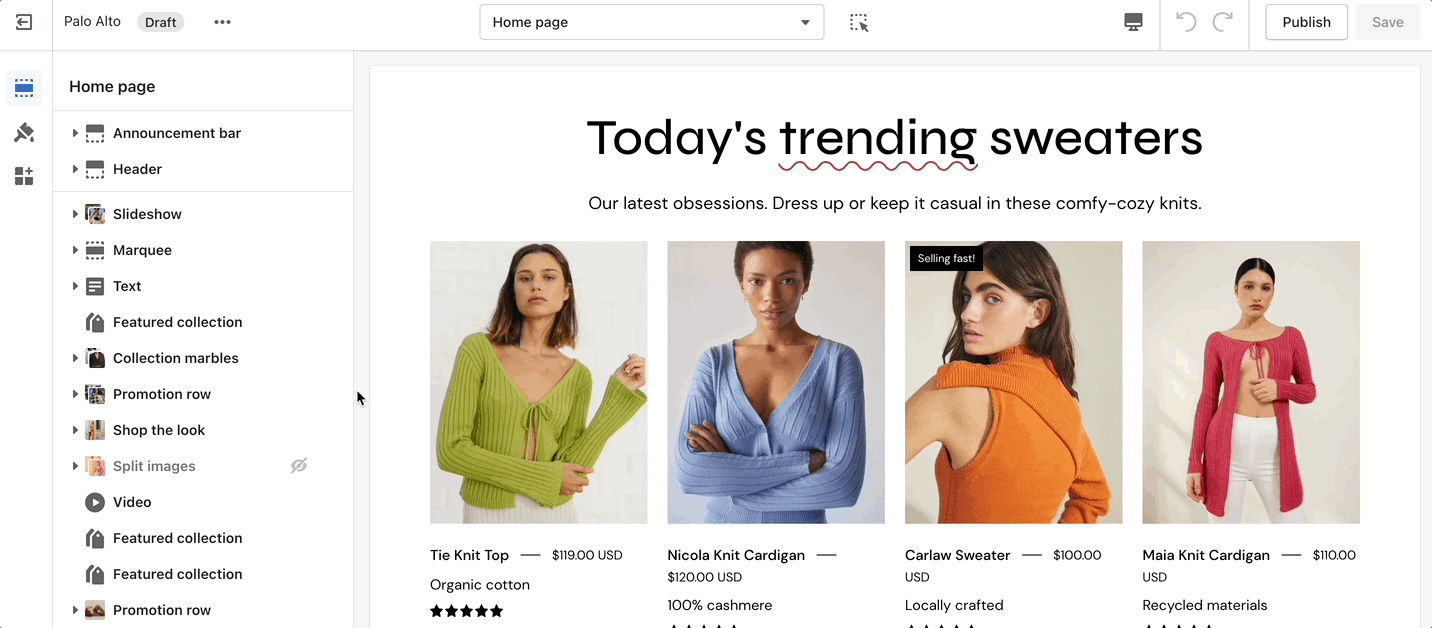Click the exit editor icon
The image size is (1432, 628).
24,22
